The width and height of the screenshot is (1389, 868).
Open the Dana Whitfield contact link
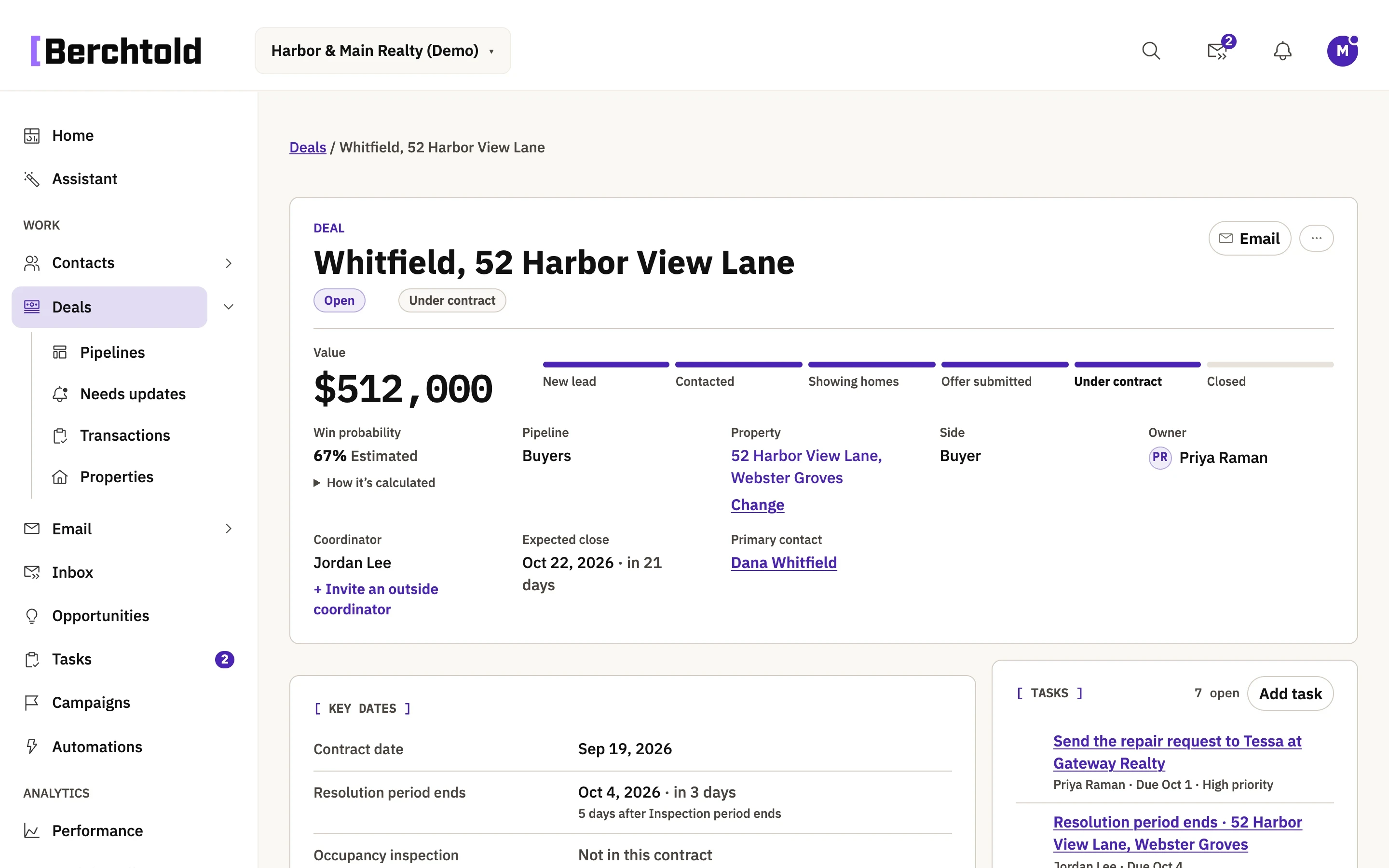point(783,563)
